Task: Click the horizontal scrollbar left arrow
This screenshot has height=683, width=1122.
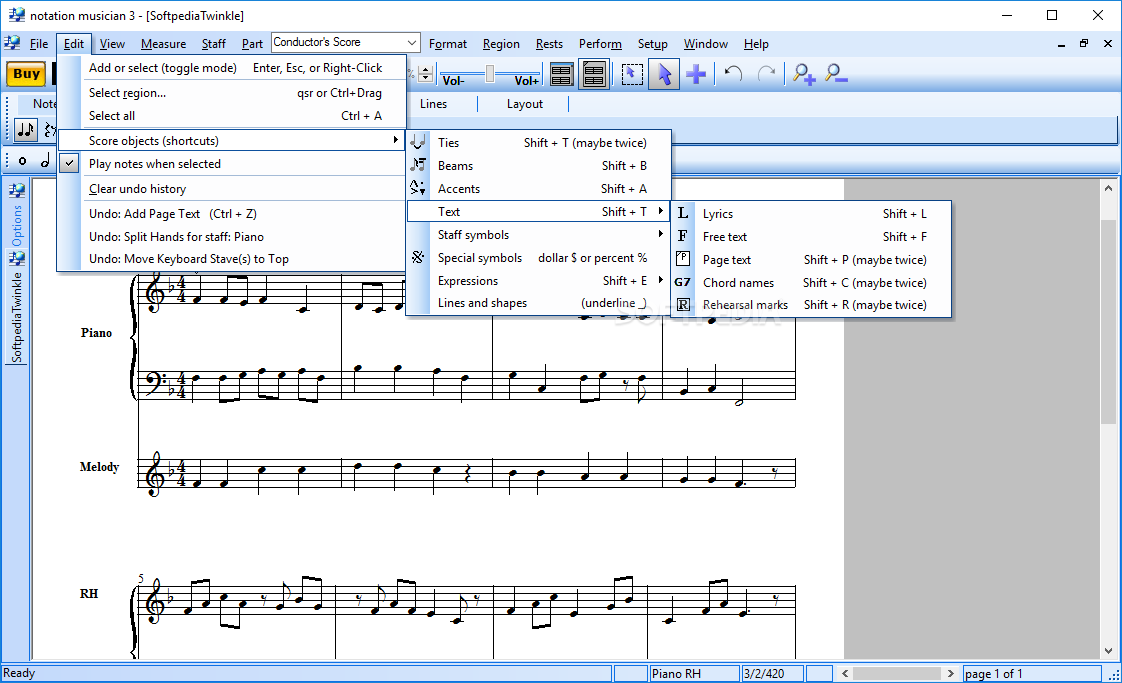Action: (x=845, y=674)
